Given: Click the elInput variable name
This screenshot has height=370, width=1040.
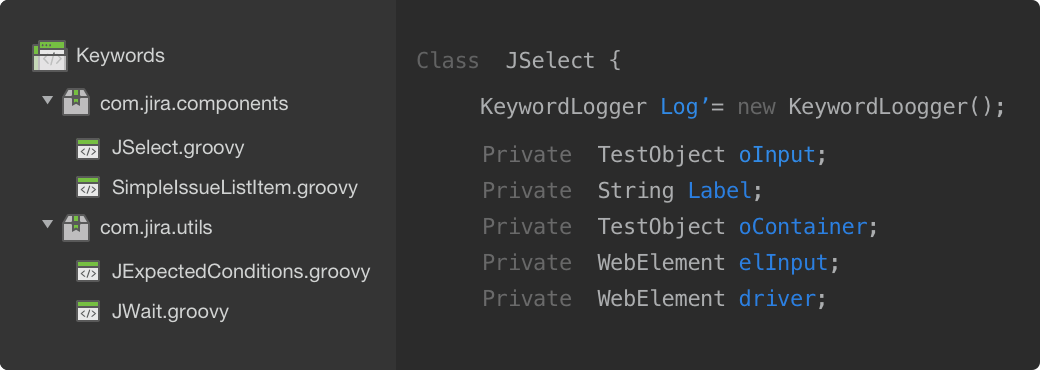Looking at the screenshot, I should [783, 263].
